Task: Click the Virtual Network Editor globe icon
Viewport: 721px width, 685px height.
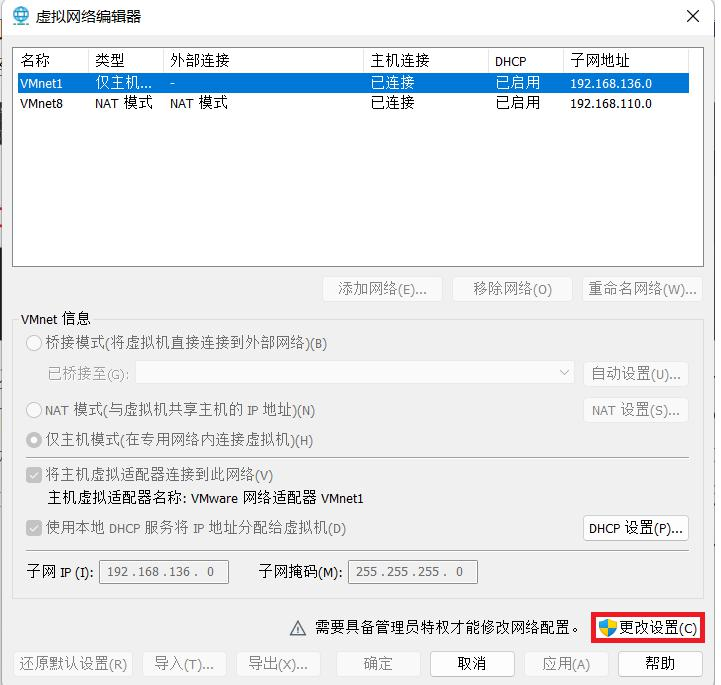Action: (21, 16)
